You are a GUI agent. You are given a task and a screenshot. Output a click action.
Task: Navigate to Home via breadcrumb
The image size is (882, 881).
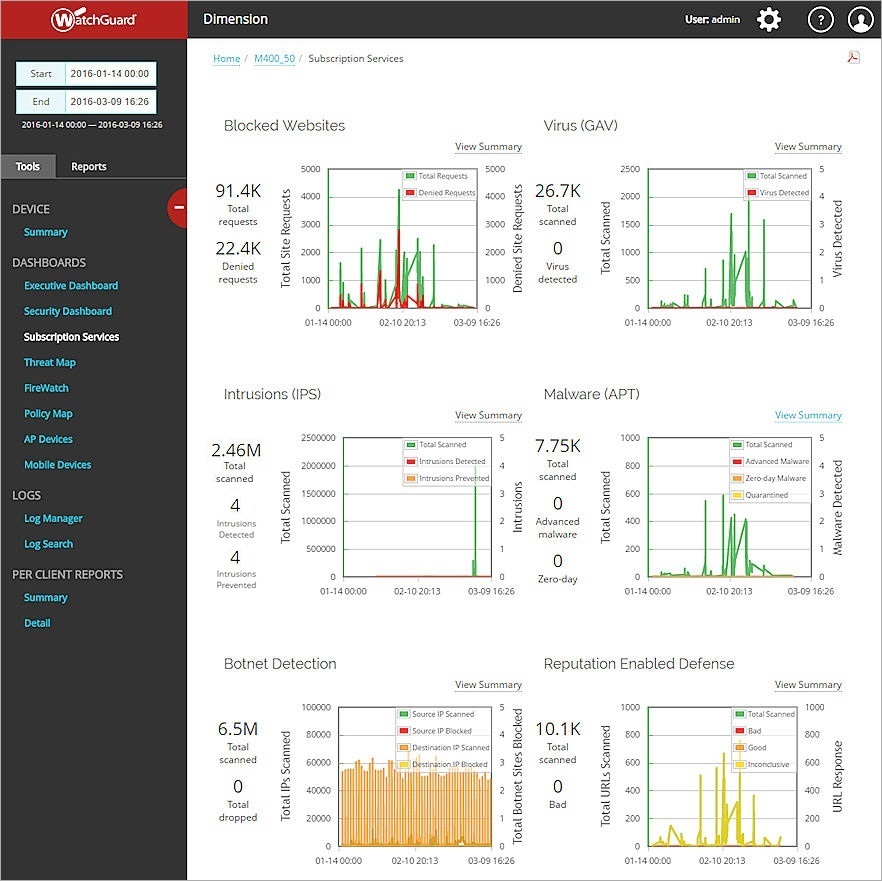coord(226,58)
